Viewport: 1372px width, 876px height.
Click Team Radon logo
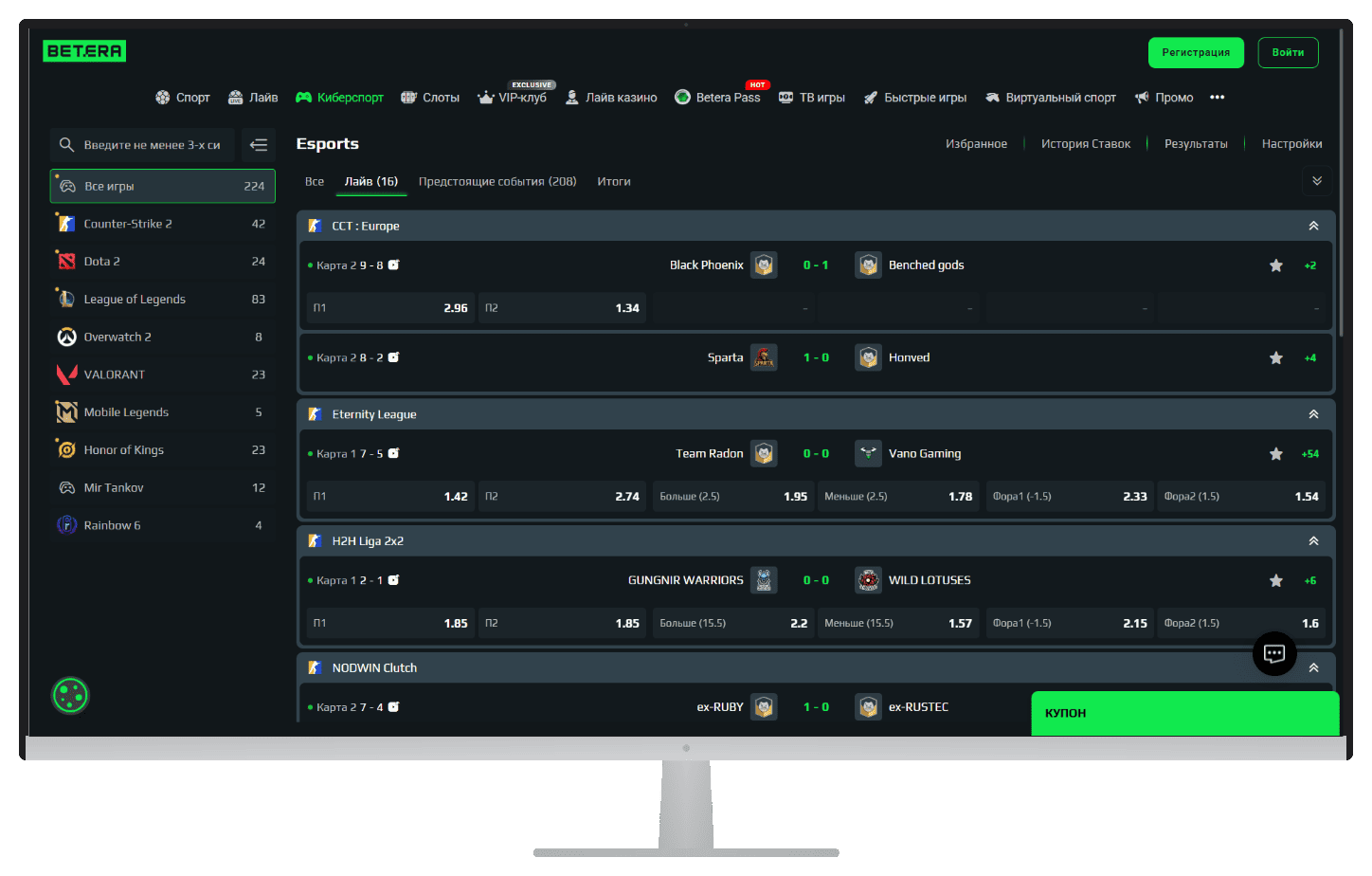[x=764, y=454]
